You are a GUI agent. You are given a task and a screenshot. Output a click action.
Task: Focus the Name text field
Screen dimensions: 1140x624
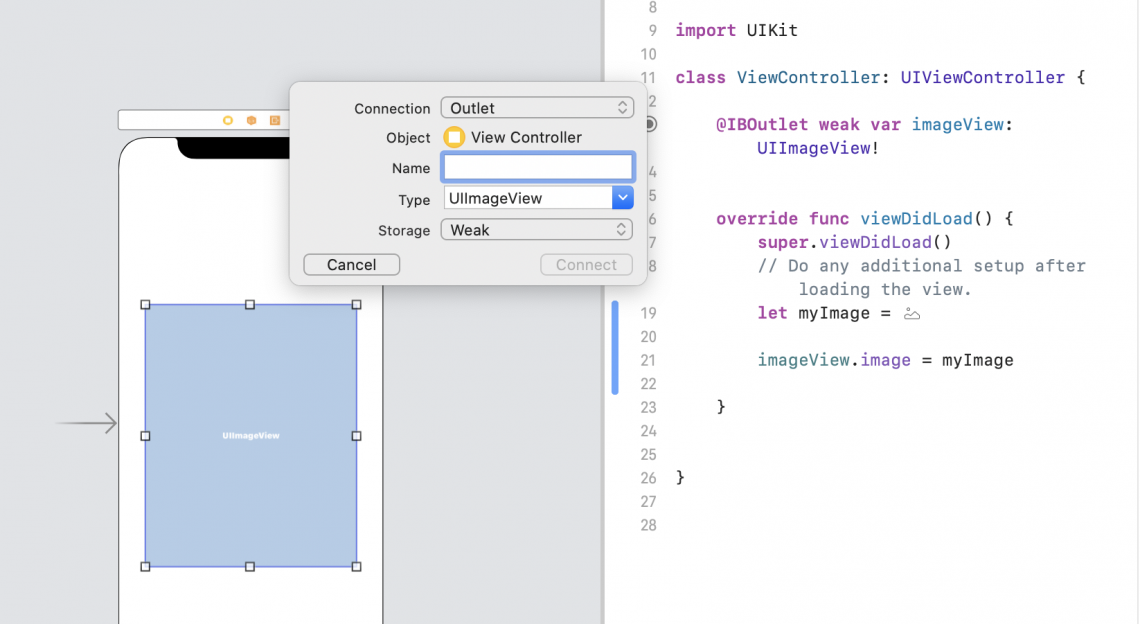(537, 168)
